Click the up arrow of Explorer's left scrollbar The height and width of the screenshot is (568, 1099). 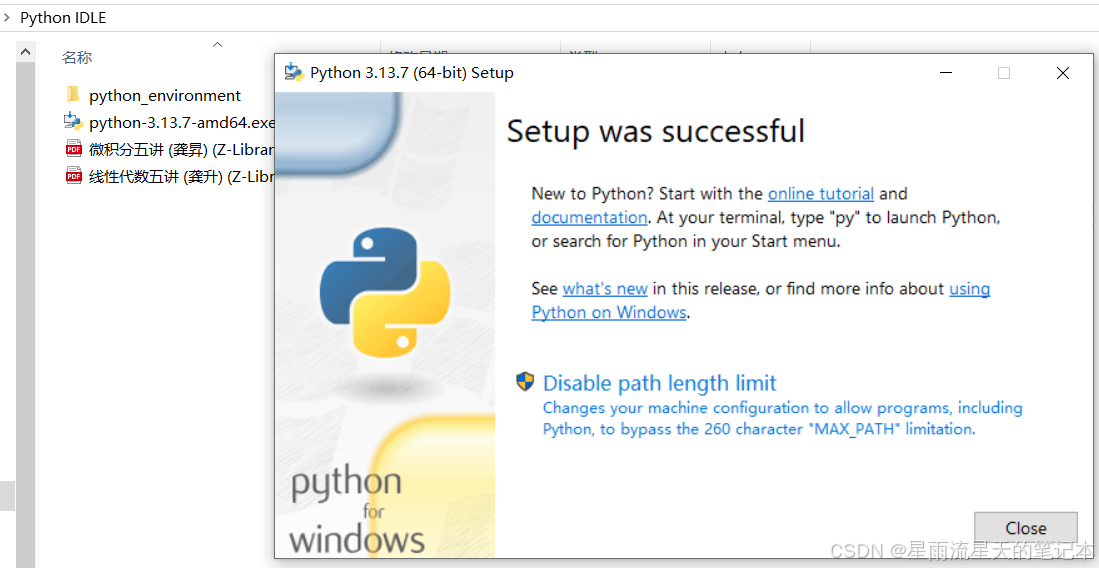[x=25, y=52]
